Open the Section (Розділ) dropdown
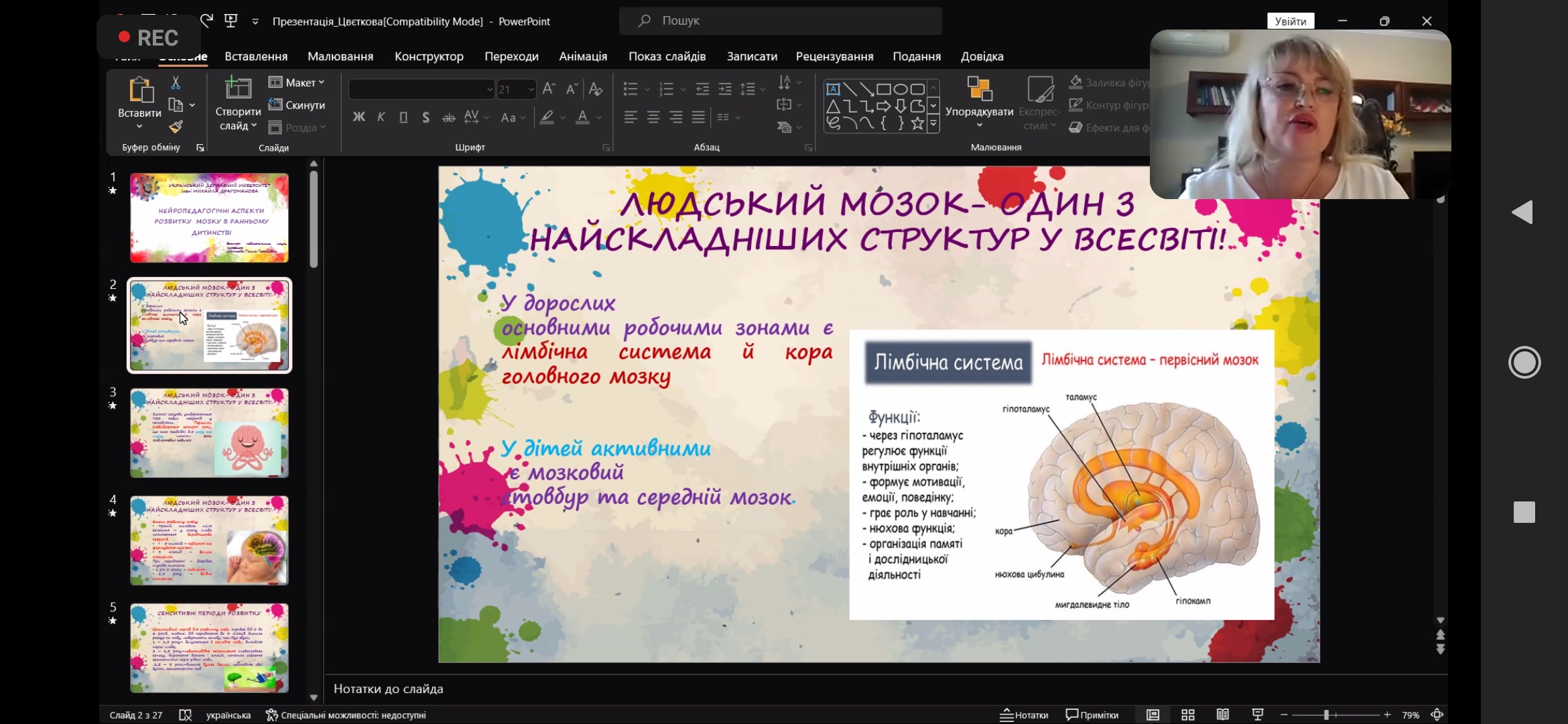Screen dimensions: 1568x724 click(297, 127)
